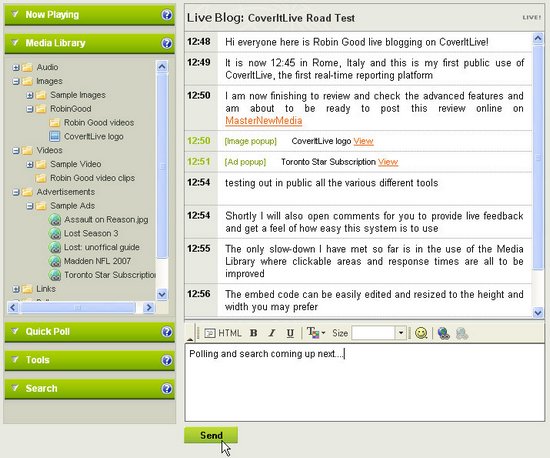Screen dimensions: 550x458
Task: Collapse the Images folder
Action: (x=16, y=81)
